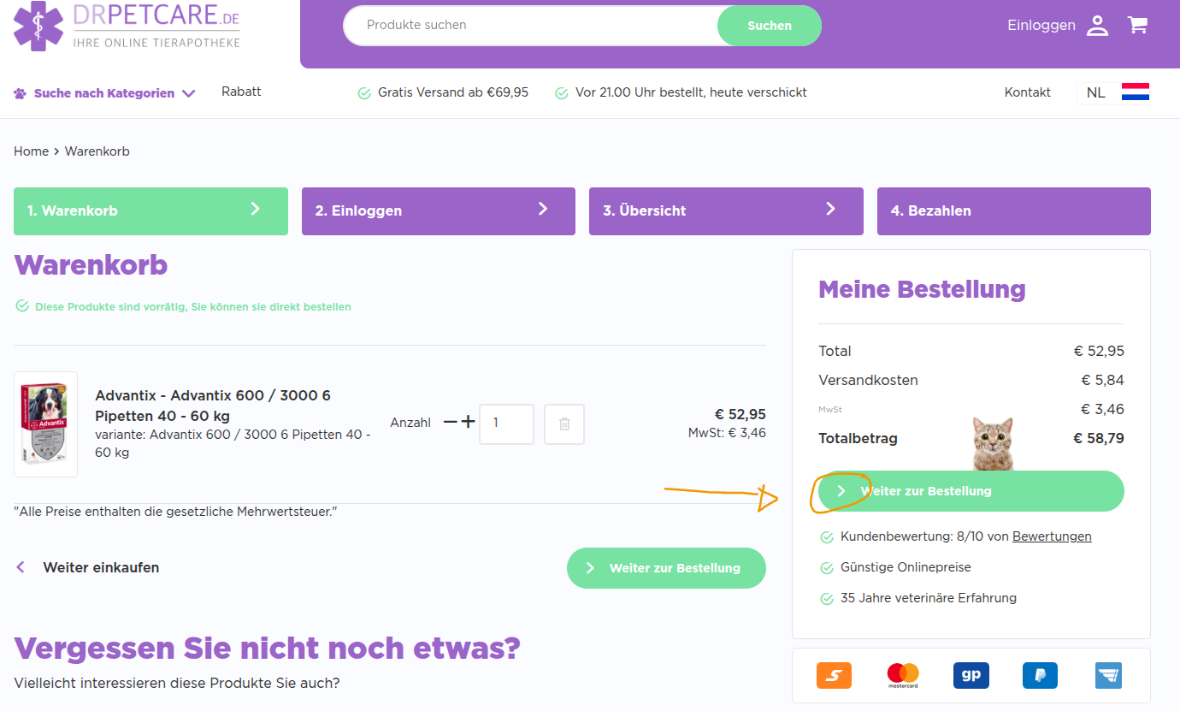Click the DrPetCare logo
The height and width of the screenshot is (711, 1180).
[126, 26]
